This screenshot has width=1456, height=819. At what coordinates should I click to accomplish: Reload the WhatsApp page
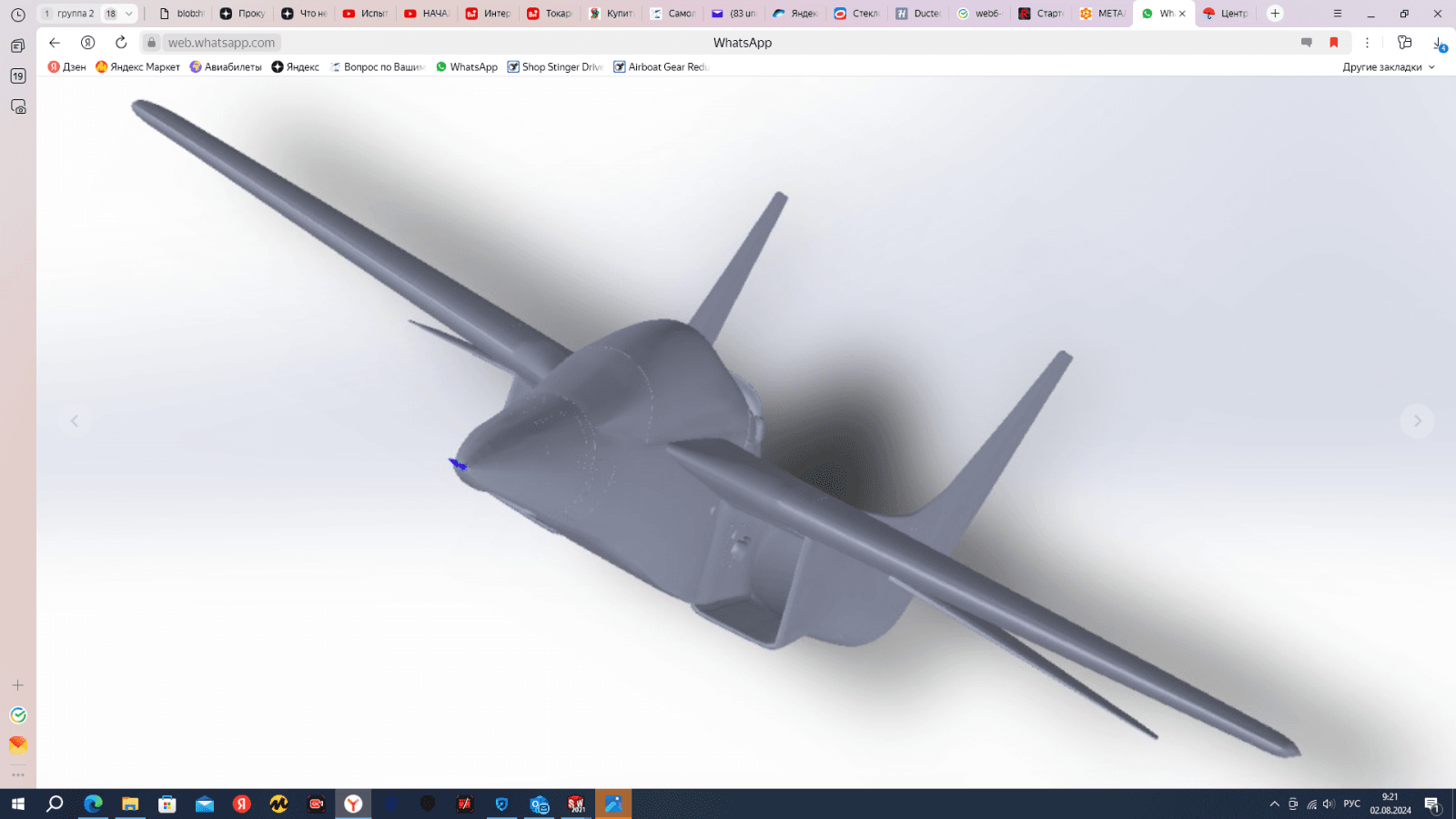121,43
